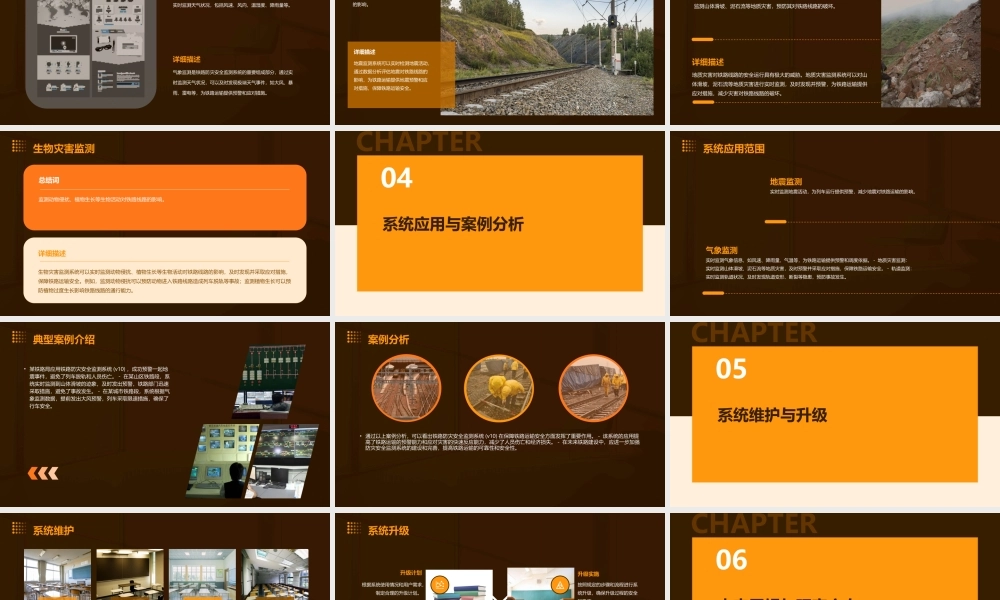Open the slide with the rocky landslide photo
Screen dimensions: 1000x600
(835, 62)
